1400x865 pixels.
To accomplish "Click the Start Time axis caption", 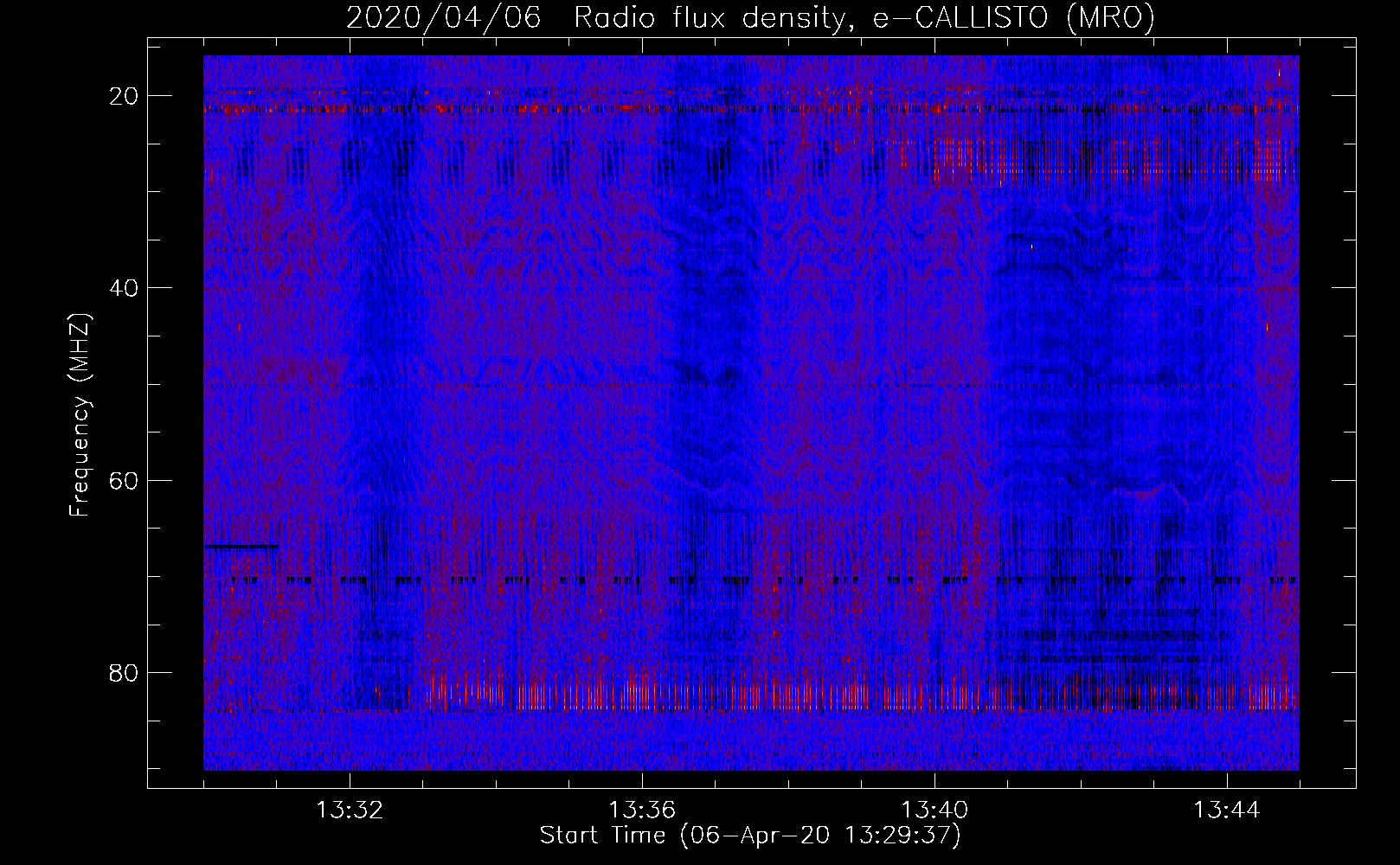I will (x=750, y=836).
